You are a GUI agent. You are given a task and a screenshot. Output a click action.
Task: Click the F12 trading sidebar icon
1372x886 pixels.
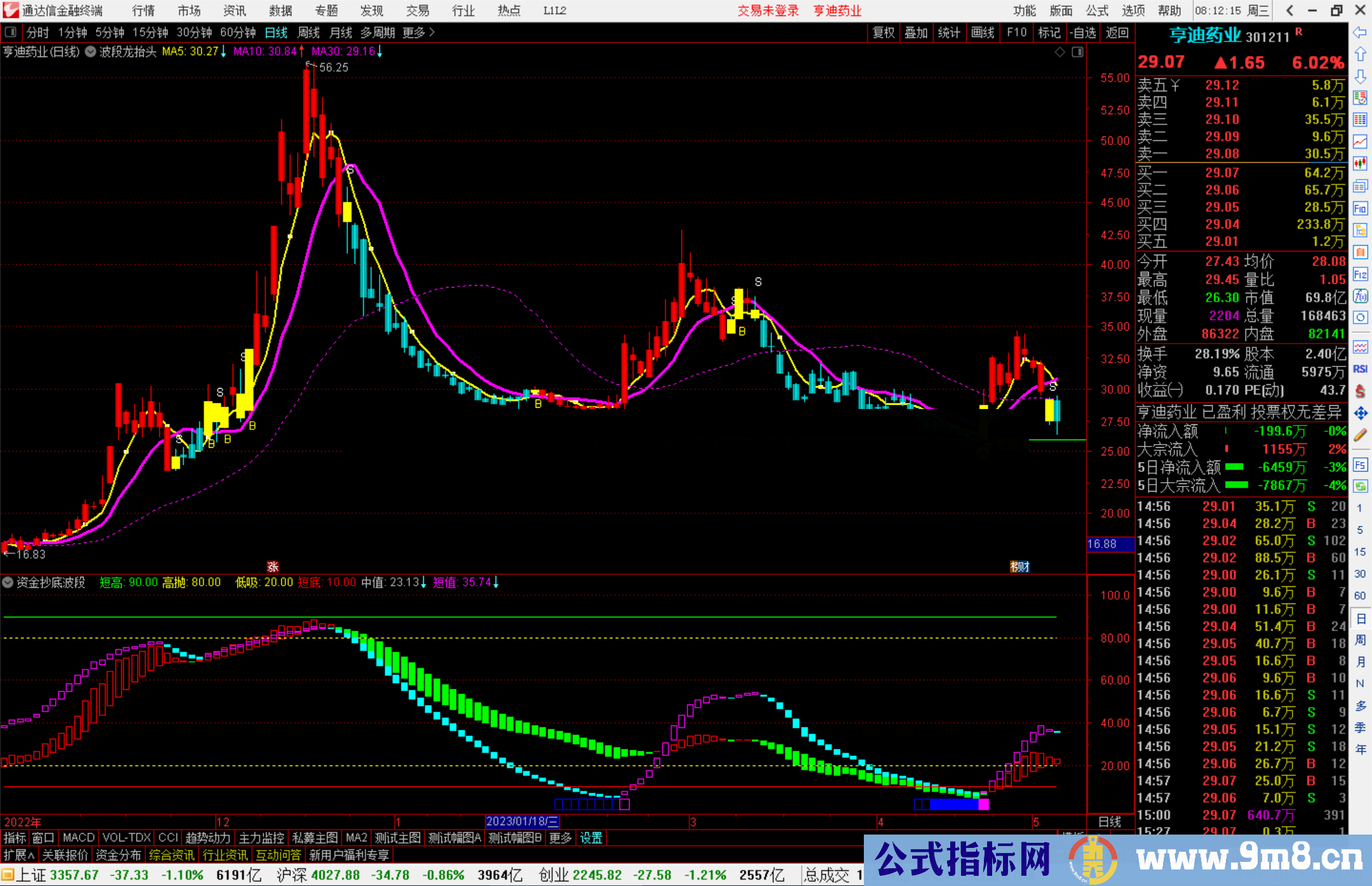(x=1360, y=274)
